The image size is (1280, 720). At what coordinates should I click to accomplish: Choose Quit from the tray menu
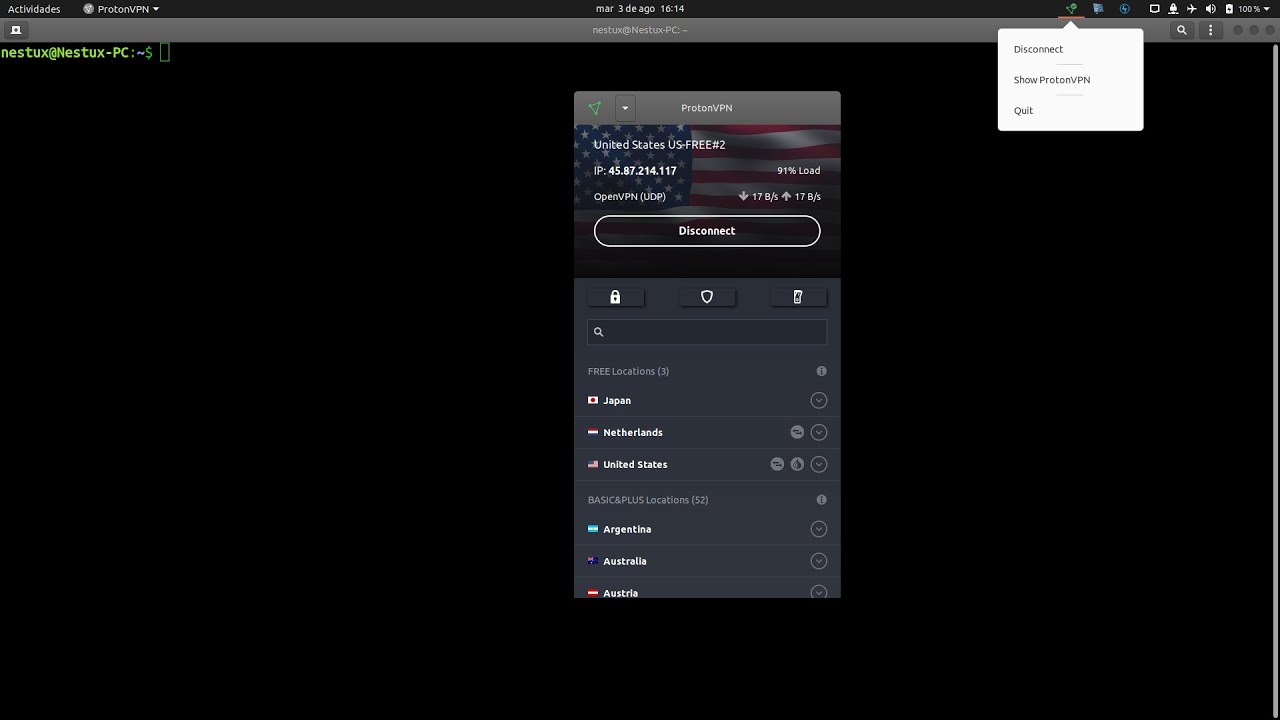1023,111
